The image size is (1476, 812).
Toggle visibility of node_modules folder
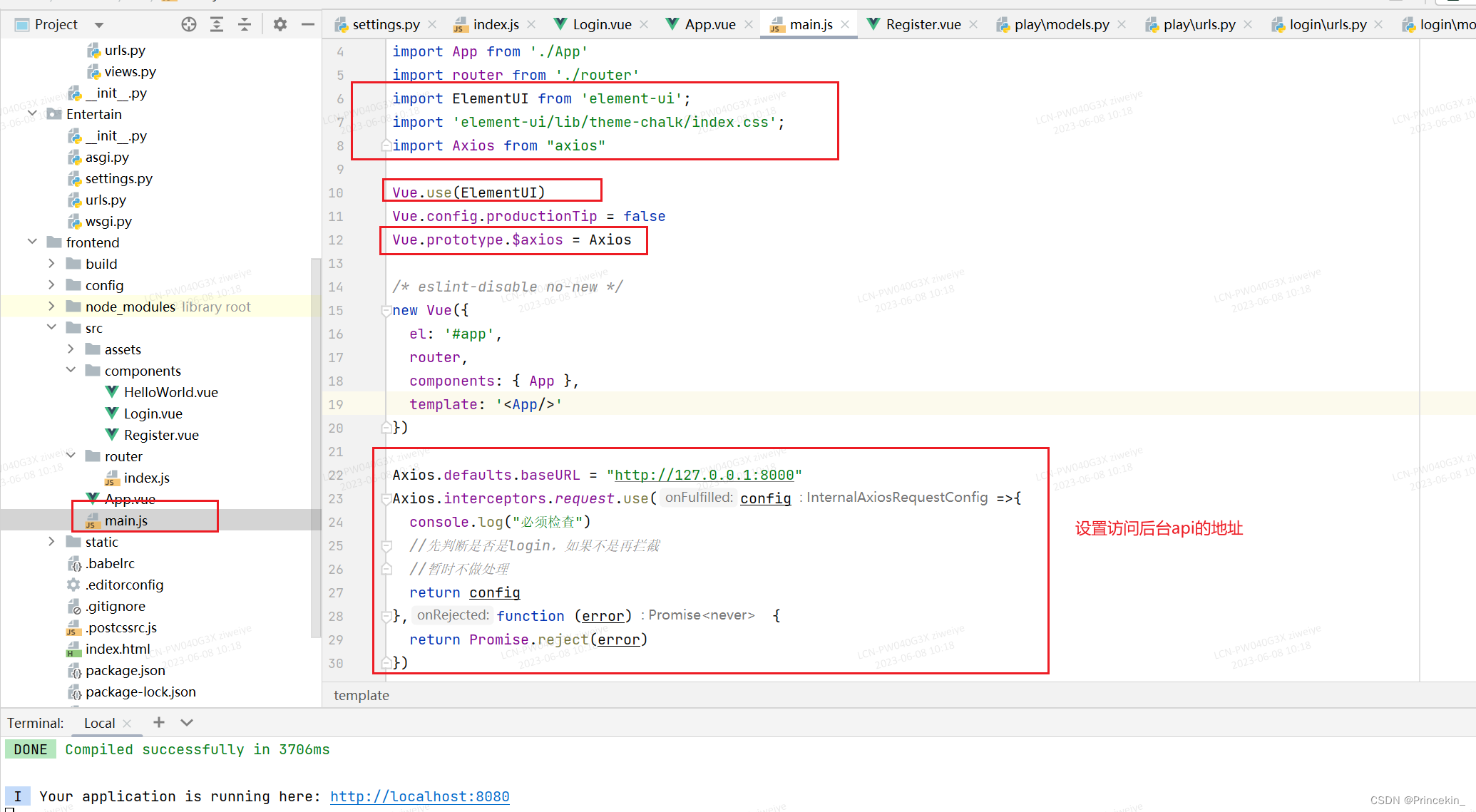tap(51, 306)
